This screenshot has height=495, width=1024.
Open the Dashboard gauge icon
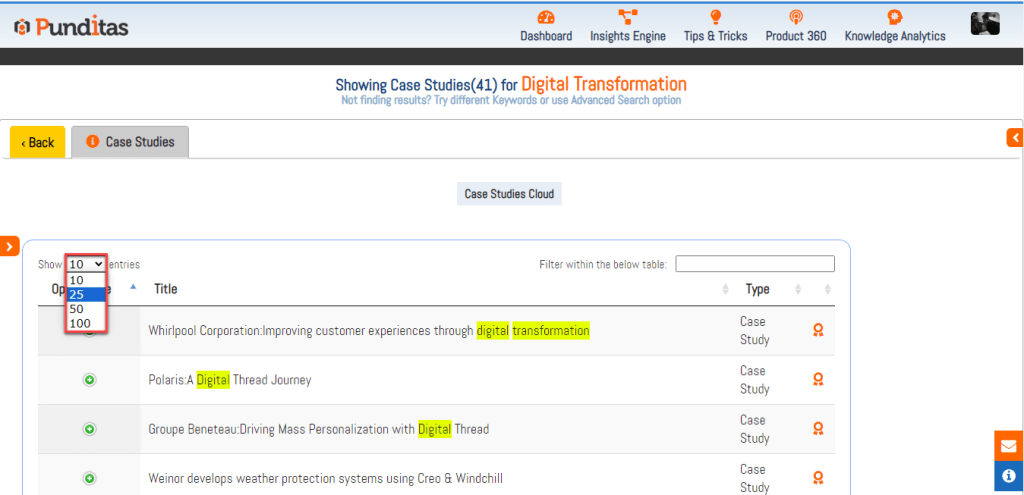[x=546, y=18]
